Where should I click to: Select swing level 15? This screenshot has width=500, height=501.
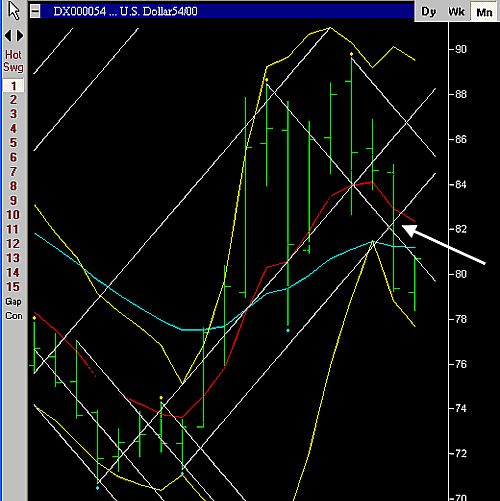(x=13, y=287)
